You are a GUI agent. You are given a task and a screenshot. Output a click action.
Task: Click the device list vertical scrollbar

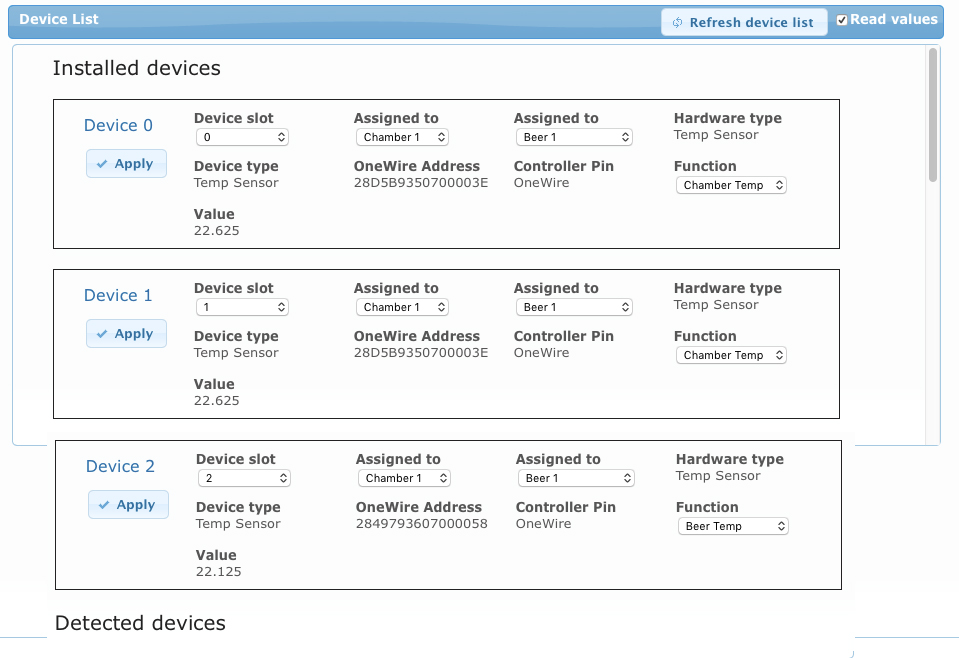pyautogui.click(x=933, y=115)
